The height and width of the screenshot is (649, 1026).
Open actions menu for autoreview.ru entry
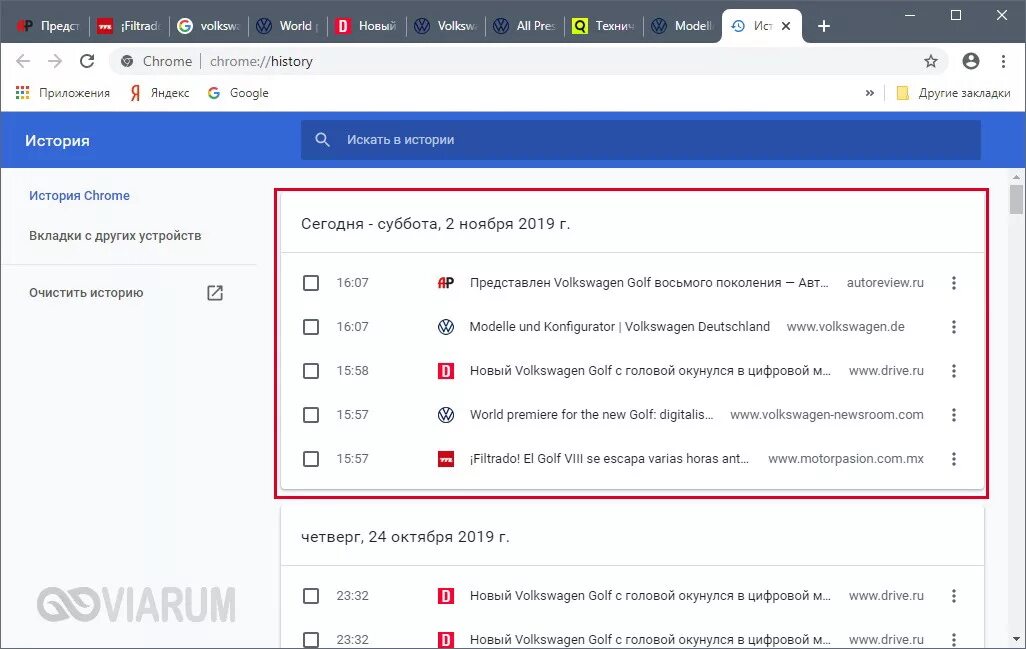point(953,283)
